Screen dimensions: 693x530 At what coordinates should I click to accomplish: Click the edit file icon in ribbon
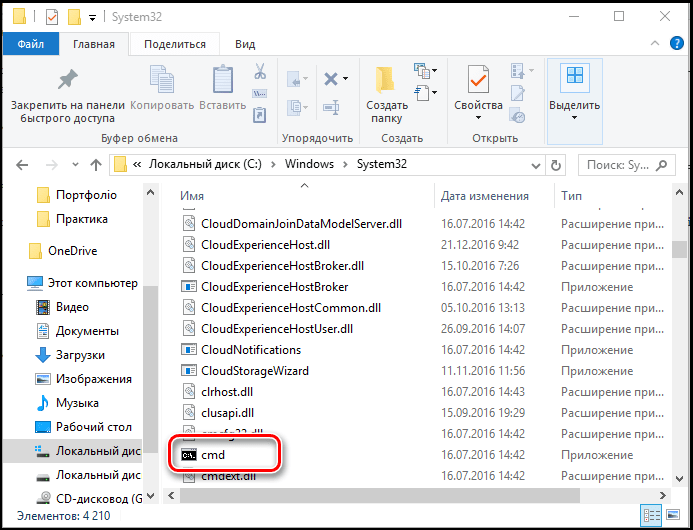[x=518, y=93]
